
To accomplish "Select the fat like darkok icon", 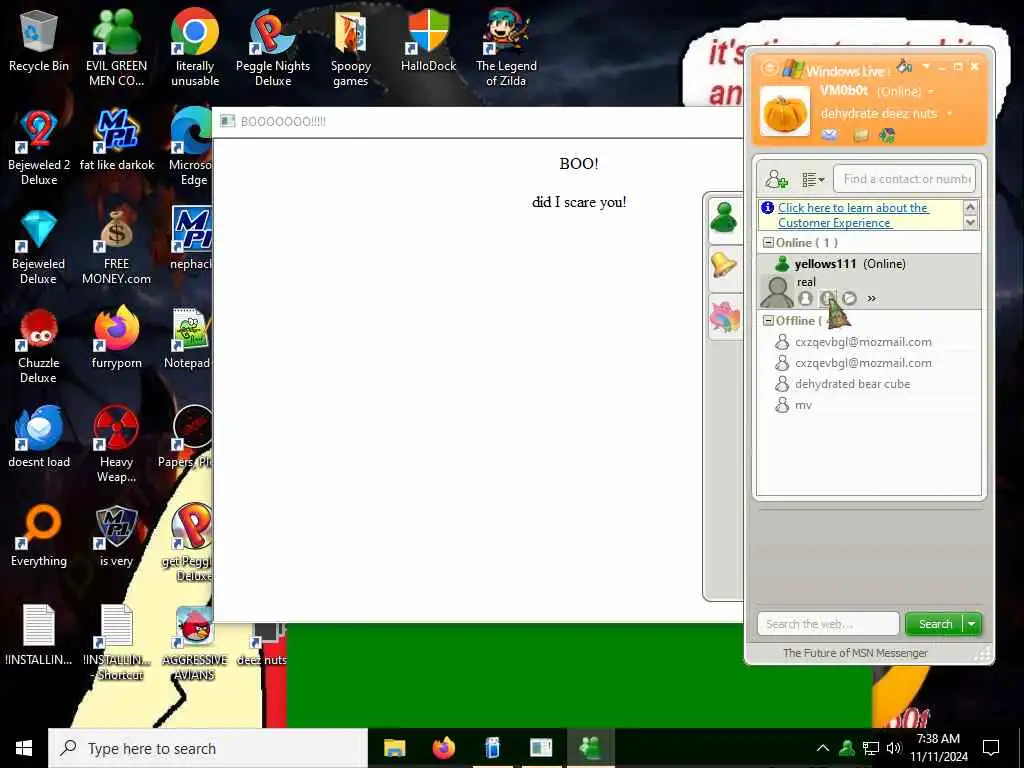I will 116,140.
